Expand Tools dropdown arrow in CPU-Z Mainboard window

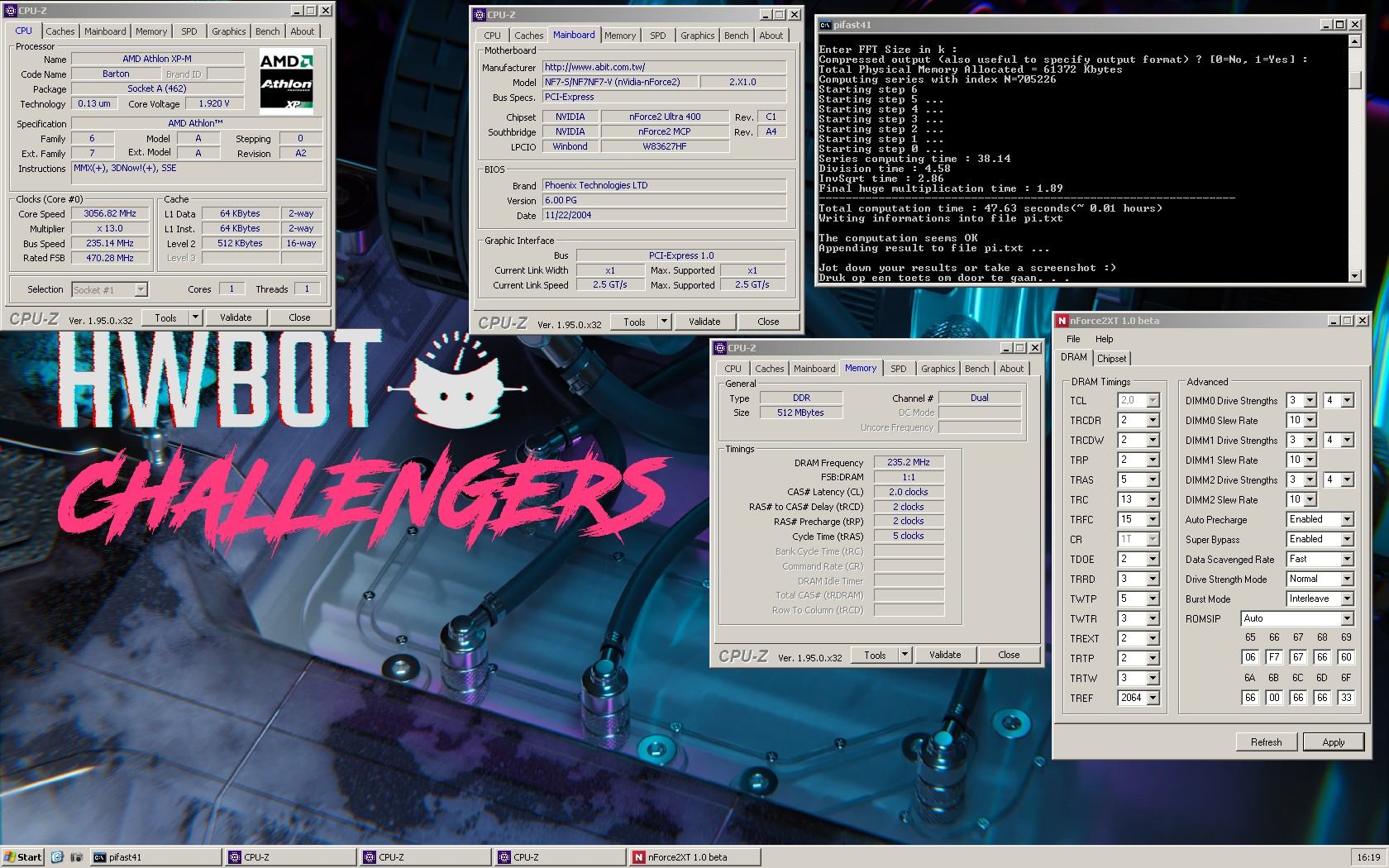[x=664, y=322]
